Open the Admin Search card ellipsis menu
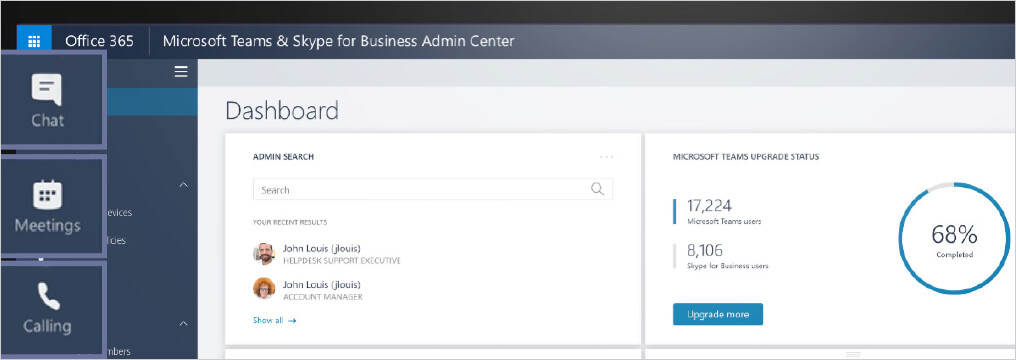This screenshot has height=360, width=1016. (606, 157)
